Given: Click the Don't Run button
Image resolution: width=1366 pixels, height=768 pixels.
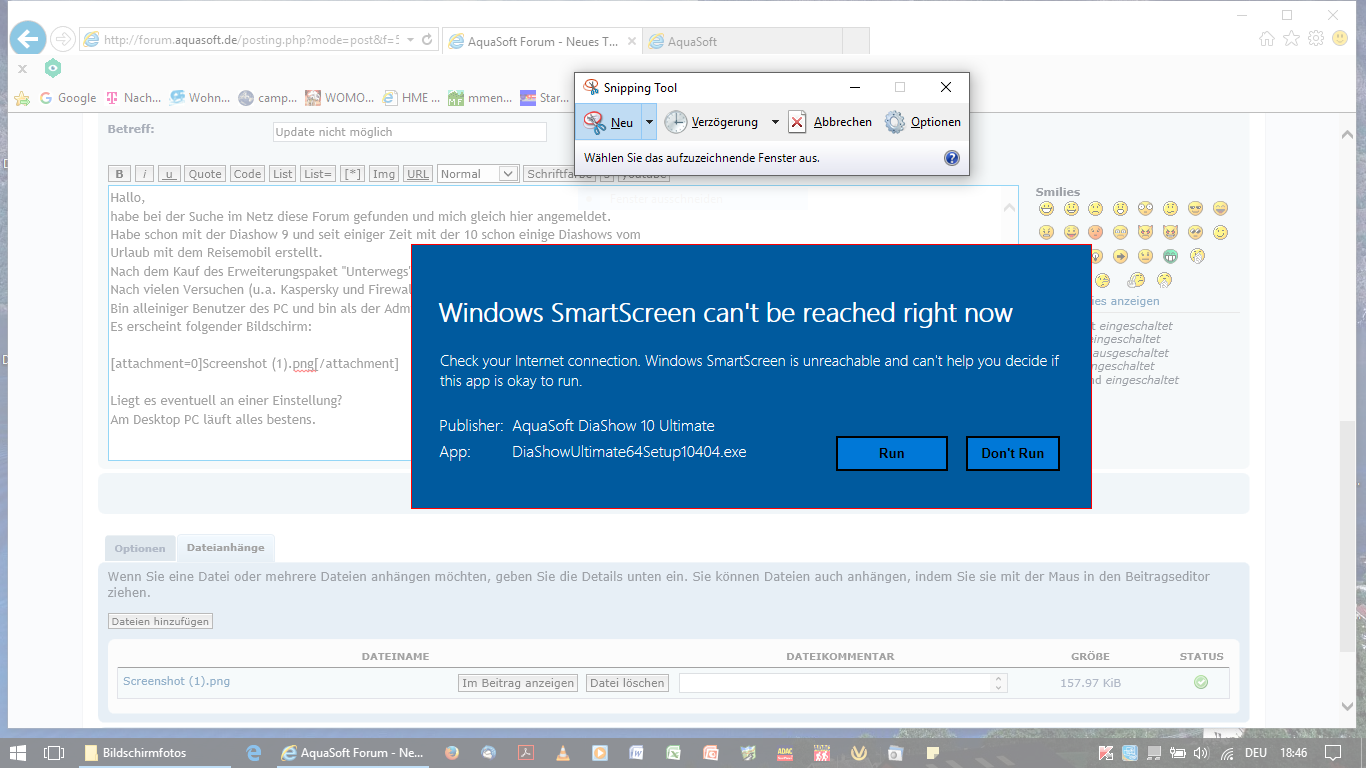Looking at the screenshot, I should pos(1012,453).
